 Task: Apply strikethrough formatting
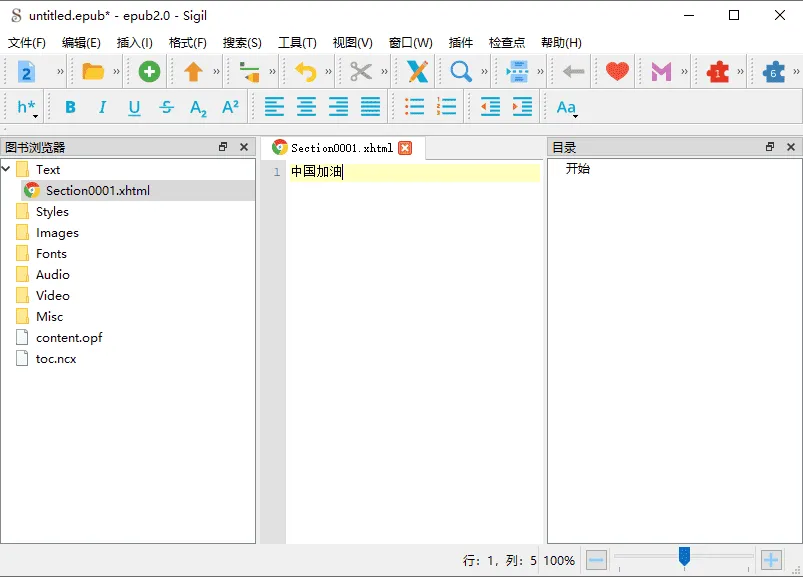coord(165,106)
